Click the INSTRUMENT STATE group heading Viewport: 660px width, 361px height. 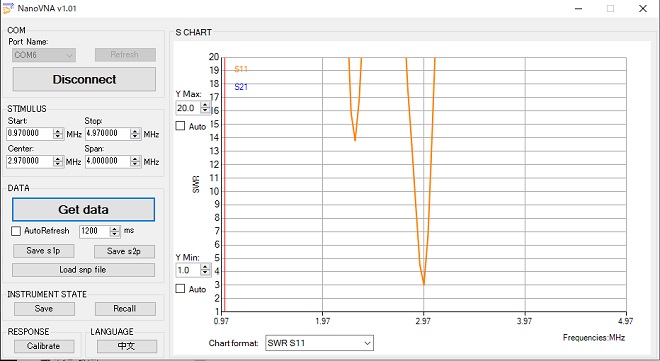coord(47,294)
